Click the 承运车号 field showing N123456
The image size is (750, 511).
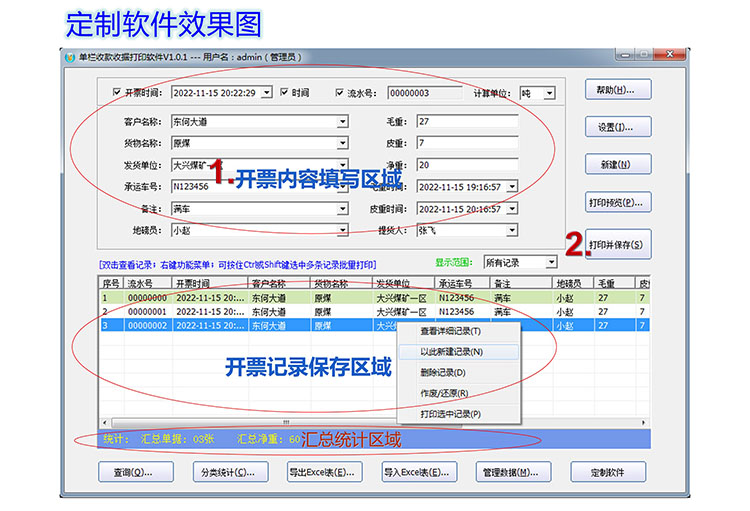[259, 187]
